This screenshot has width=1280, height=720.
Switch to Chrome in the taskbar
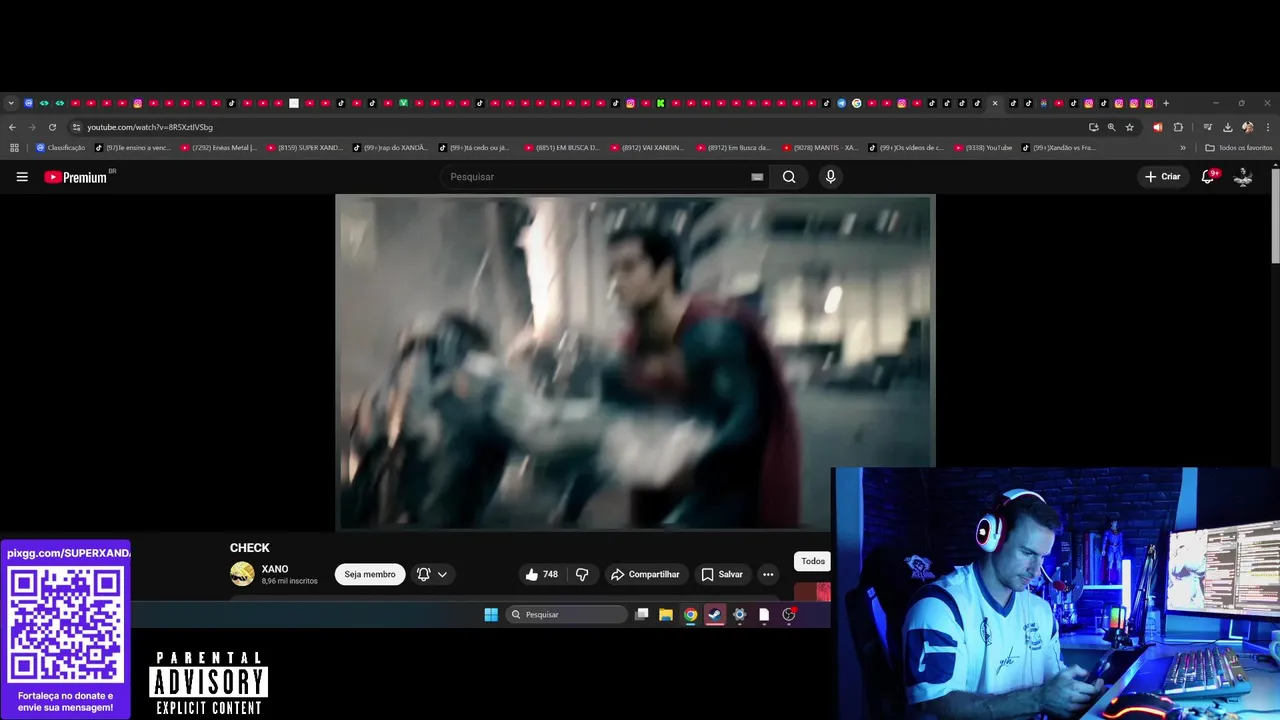690,615
